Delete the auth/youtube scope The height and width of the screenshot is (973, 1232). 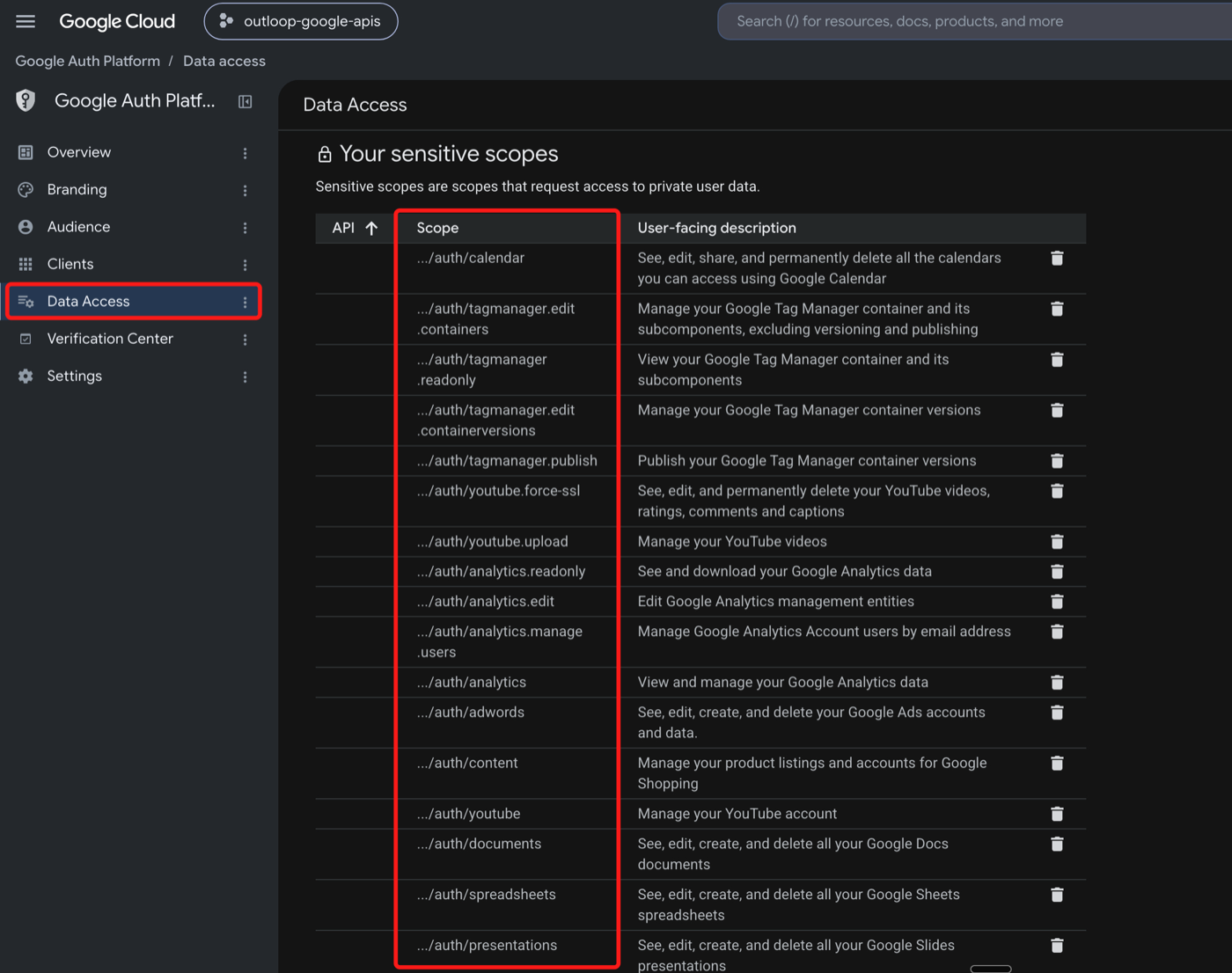tap(1058, 815)
